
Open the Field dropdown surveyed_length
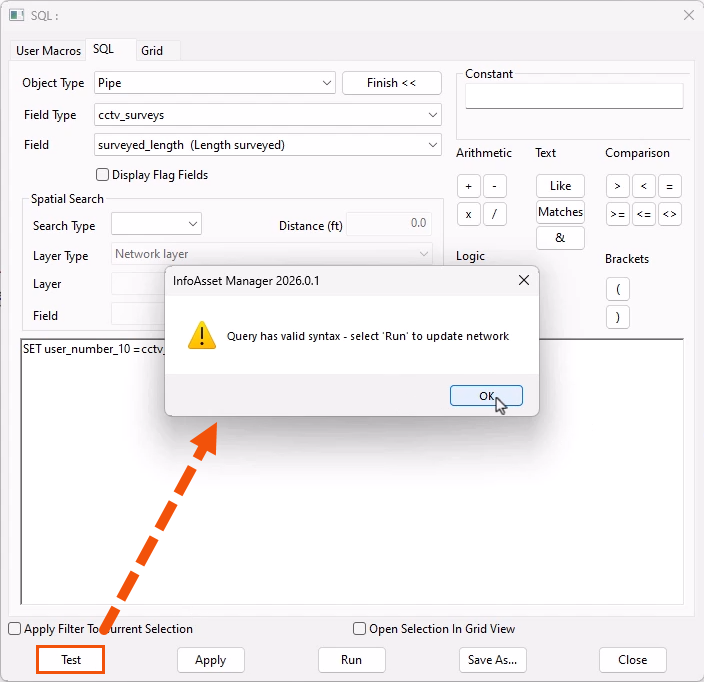268,145
